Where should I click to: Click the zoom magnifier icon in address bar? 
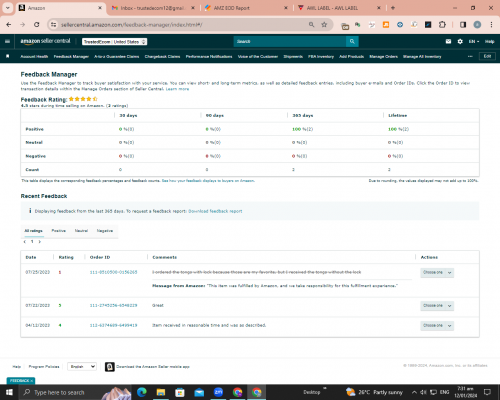pos(311,25)
